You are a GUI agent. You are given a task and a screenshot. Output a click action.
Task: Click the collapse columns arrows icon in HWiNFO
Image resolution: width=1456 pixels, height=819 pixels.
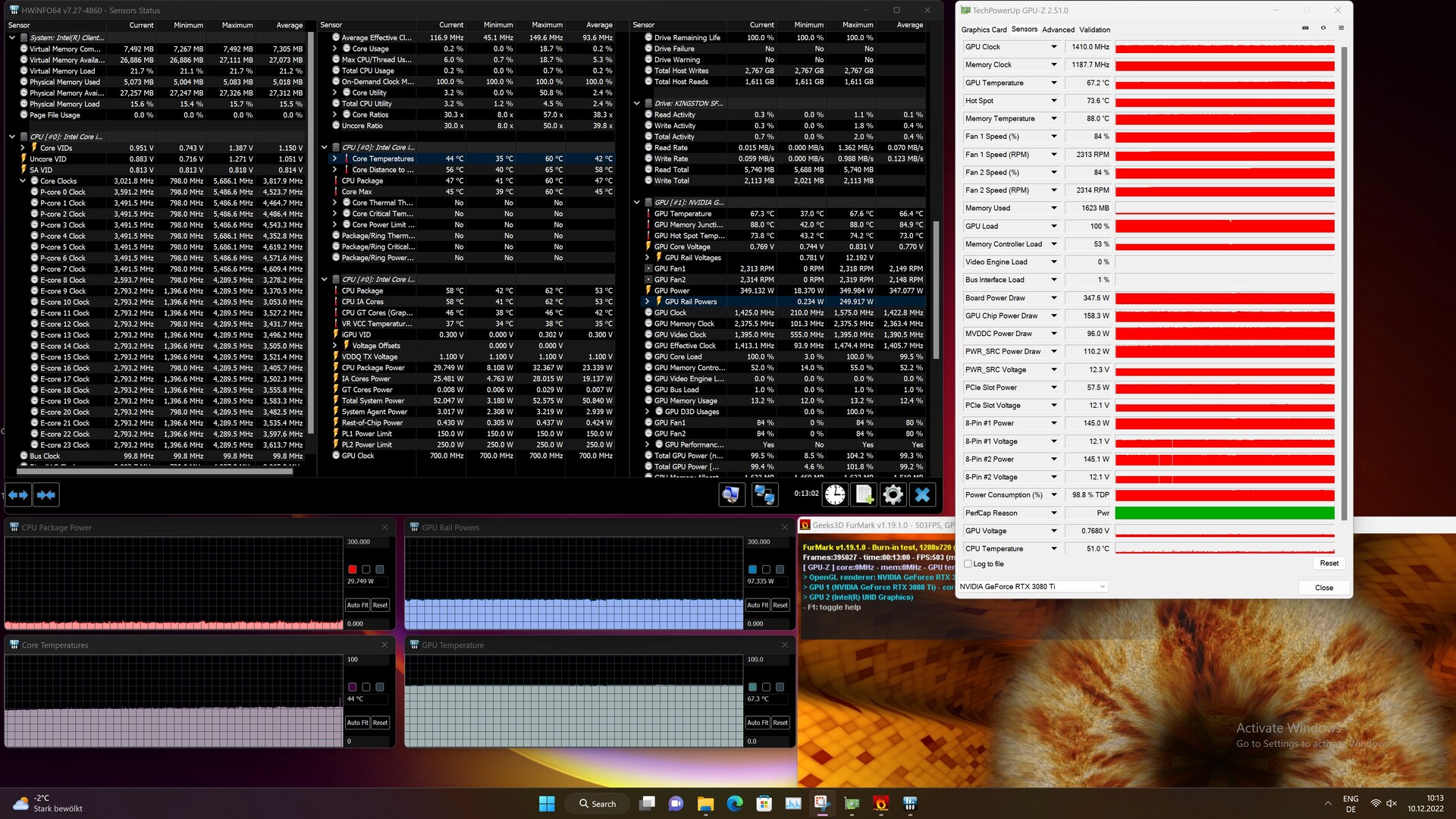(x=46, y=495)
